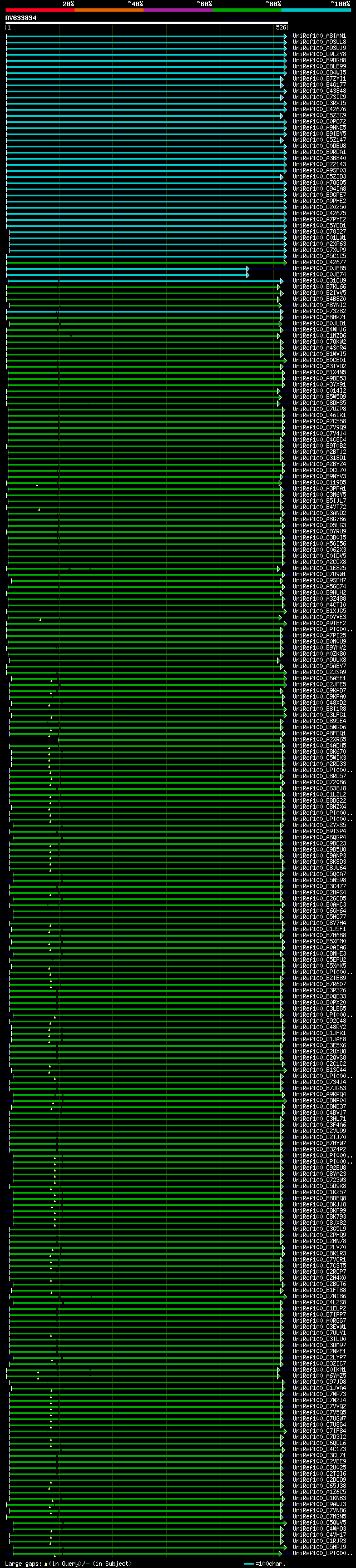Click the red 20% identity legend bar
This screenshot has height=1568, width=356.
point(39,10)
